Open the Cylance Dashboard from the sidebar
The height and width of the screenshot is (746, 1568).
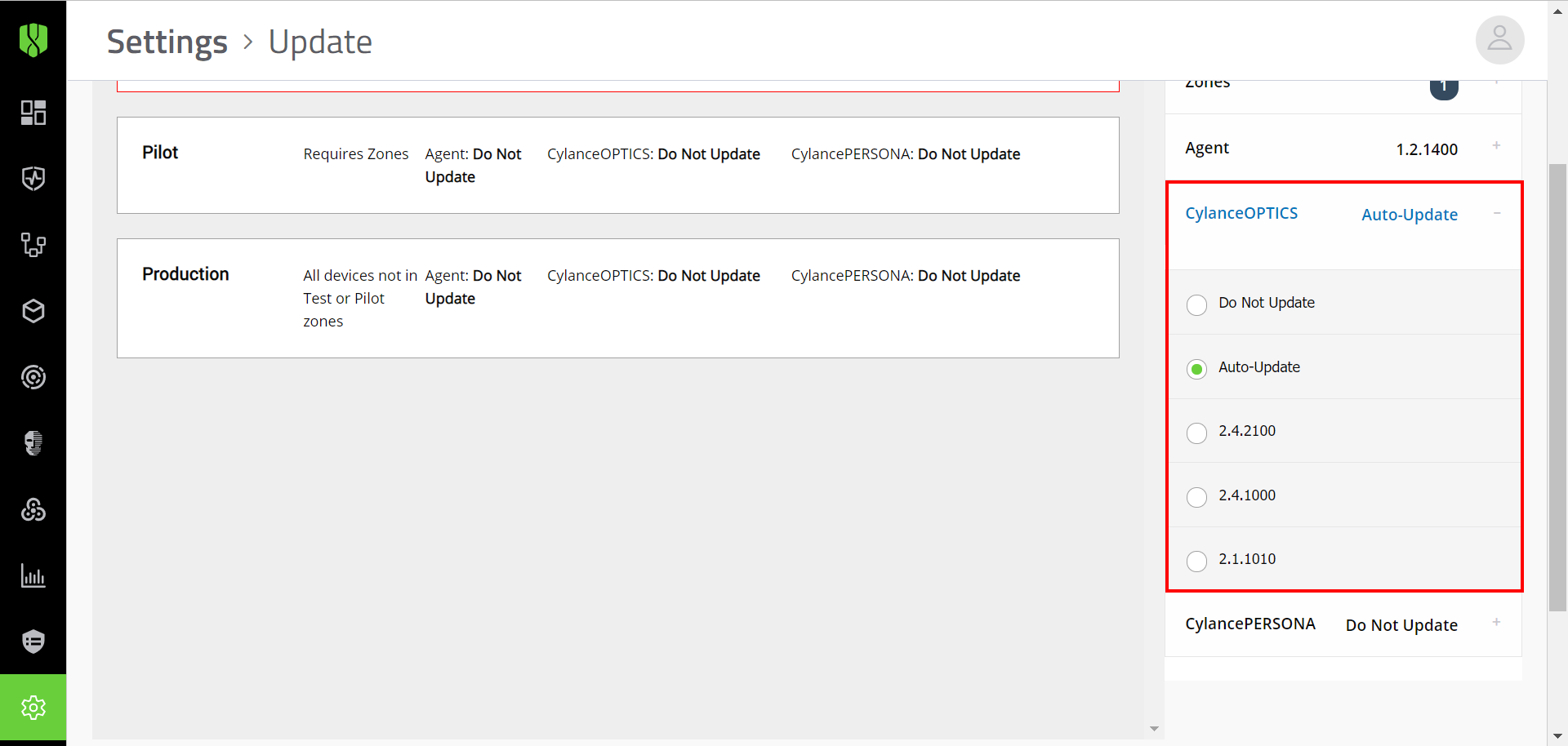coord(33,113)
